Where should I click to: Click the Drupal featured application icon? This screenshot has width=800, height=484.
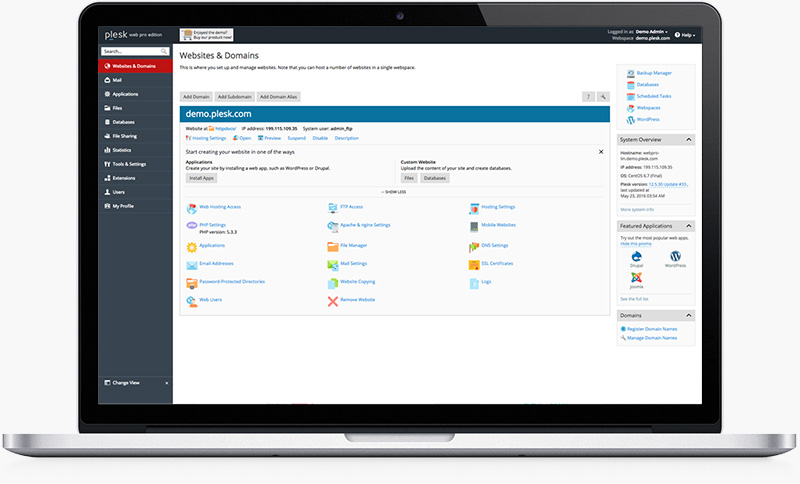636,257
